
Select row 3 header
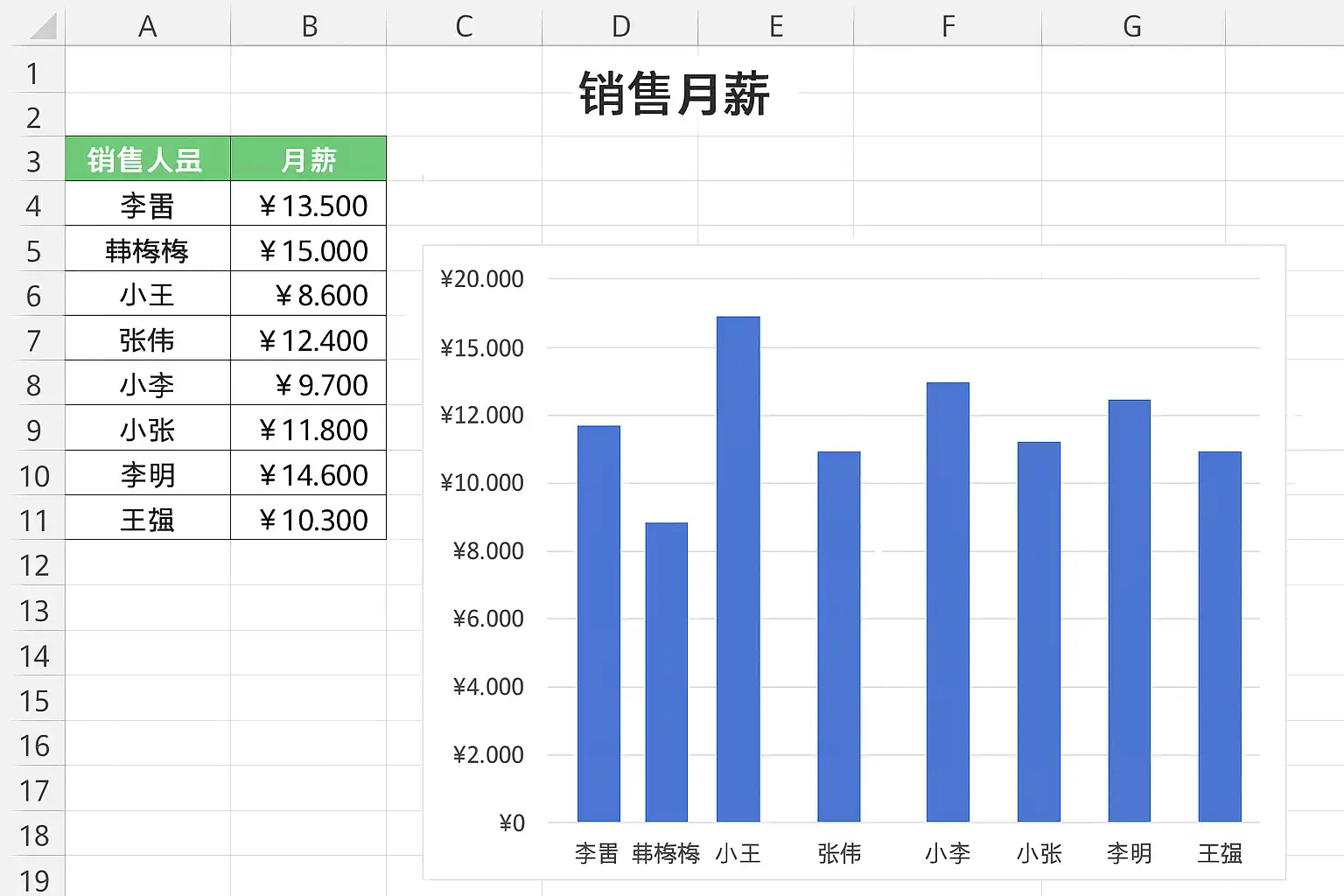point(33,161)
